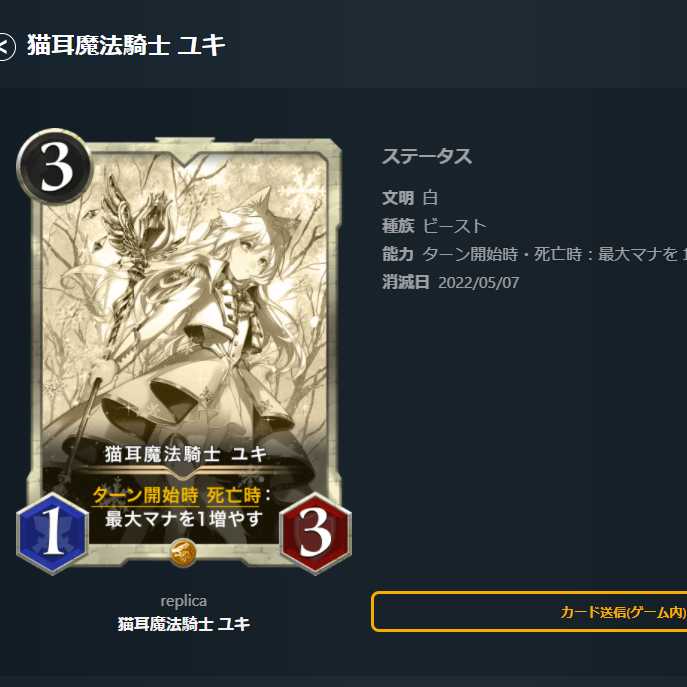Click the gold rarity emblem on card

click(x=183, y=552)
